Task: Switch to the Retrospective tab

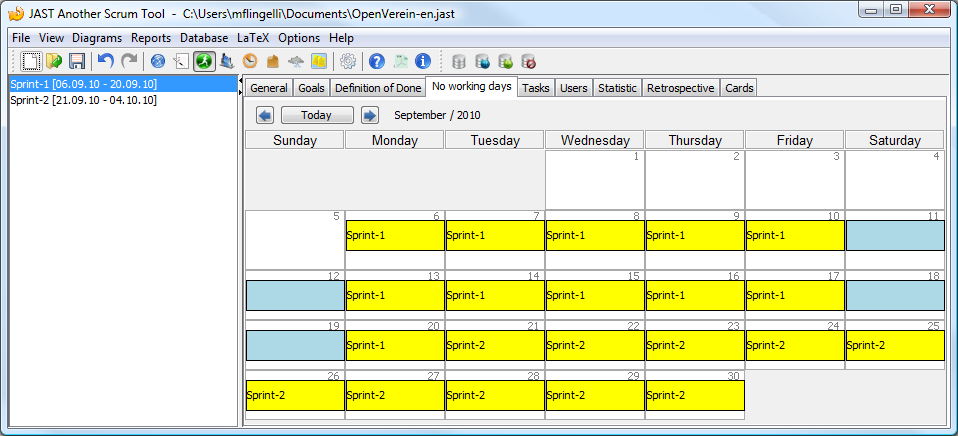Action: coord(680,88)
